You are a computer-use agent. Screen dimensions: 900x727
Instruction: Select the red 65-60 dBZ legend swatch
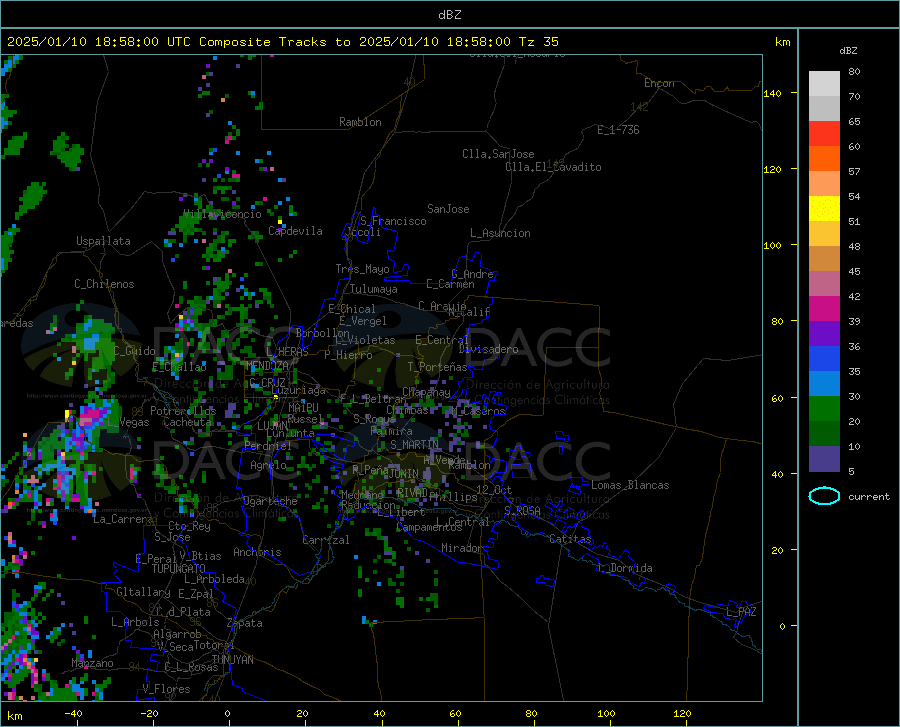click(824, 134)
